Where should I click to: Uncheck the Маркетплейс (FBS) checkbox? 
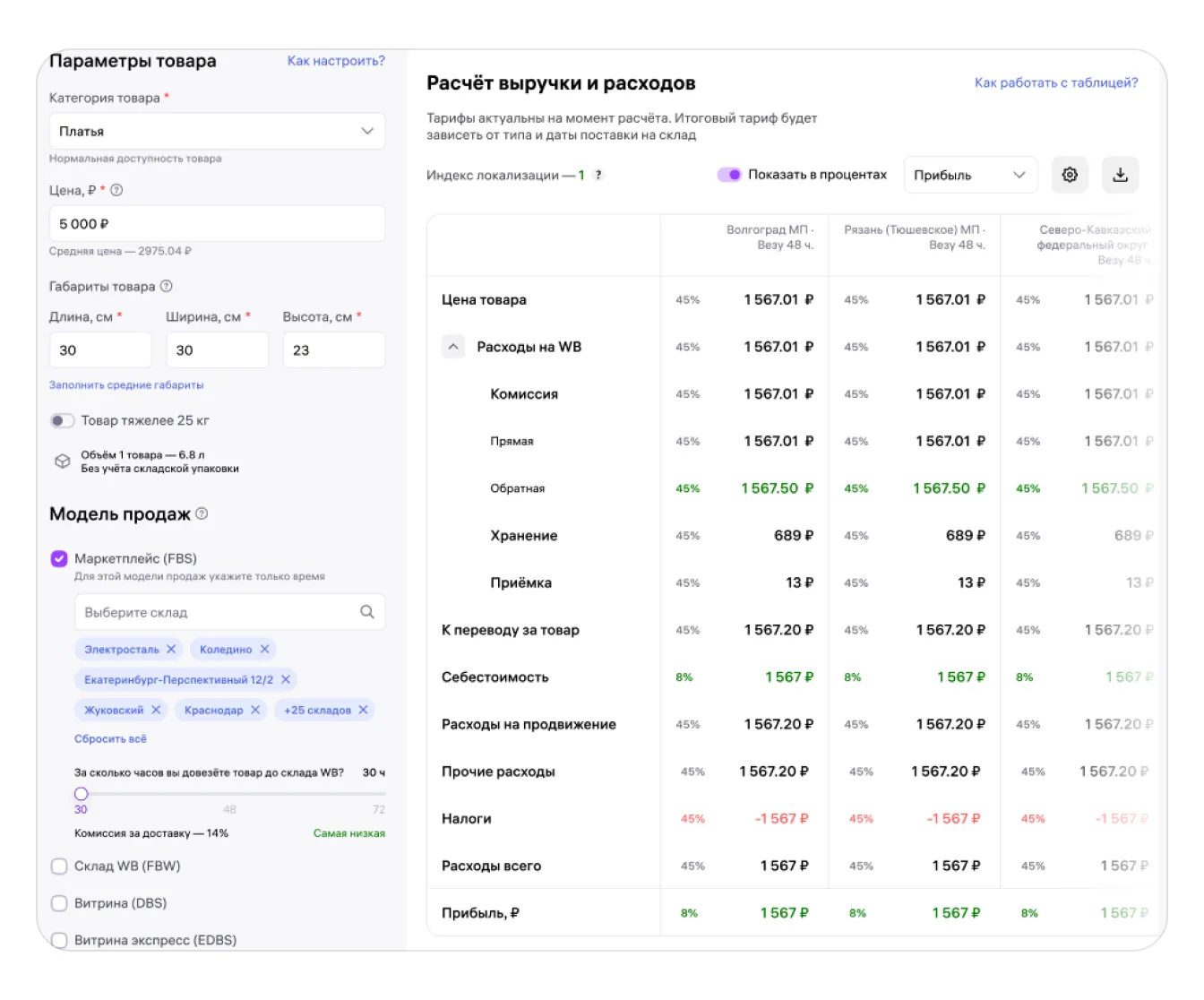(x=59, y=559)
